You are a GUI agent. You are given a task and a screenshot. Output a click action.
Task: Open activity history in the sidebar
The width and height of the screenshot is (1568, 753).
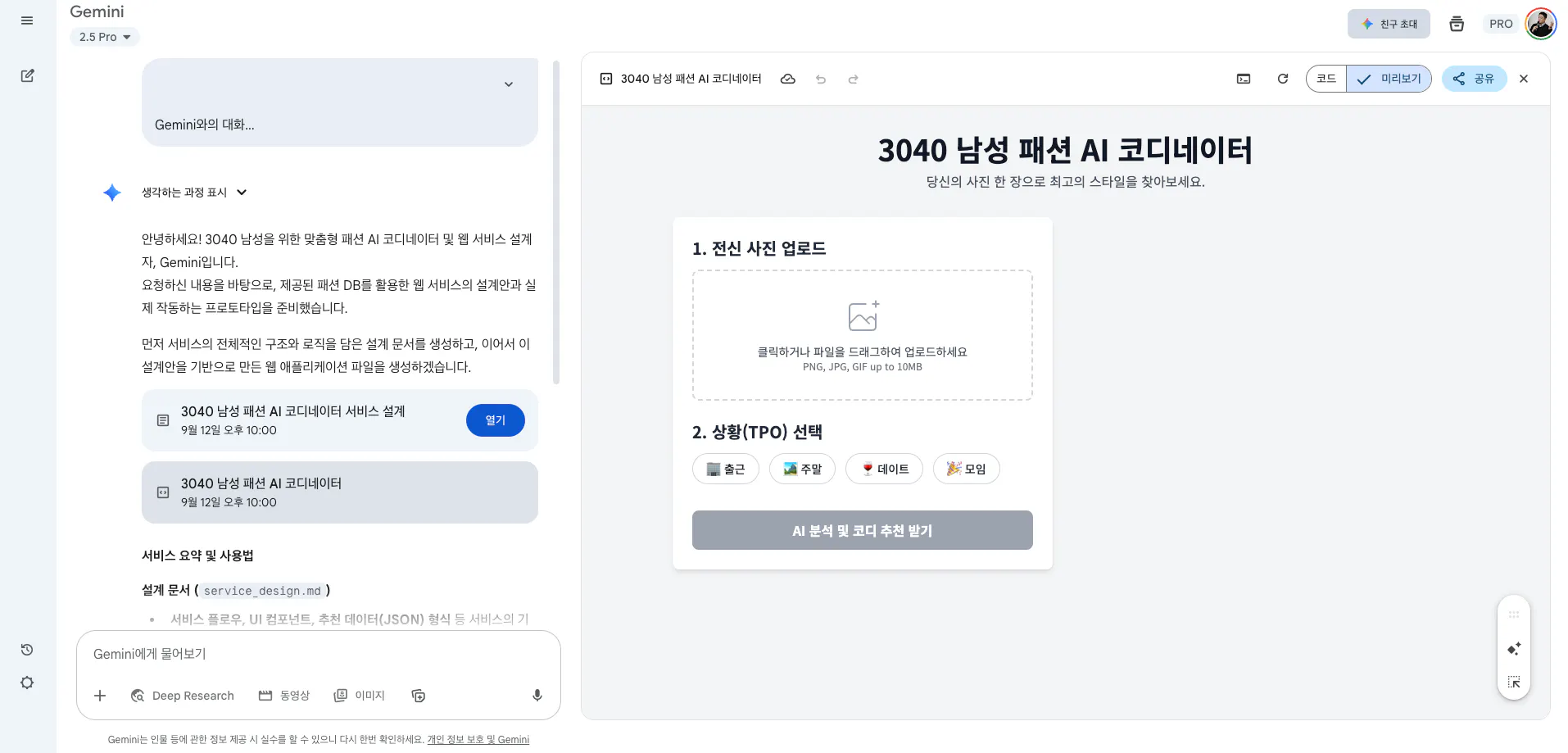click(27, 650)
